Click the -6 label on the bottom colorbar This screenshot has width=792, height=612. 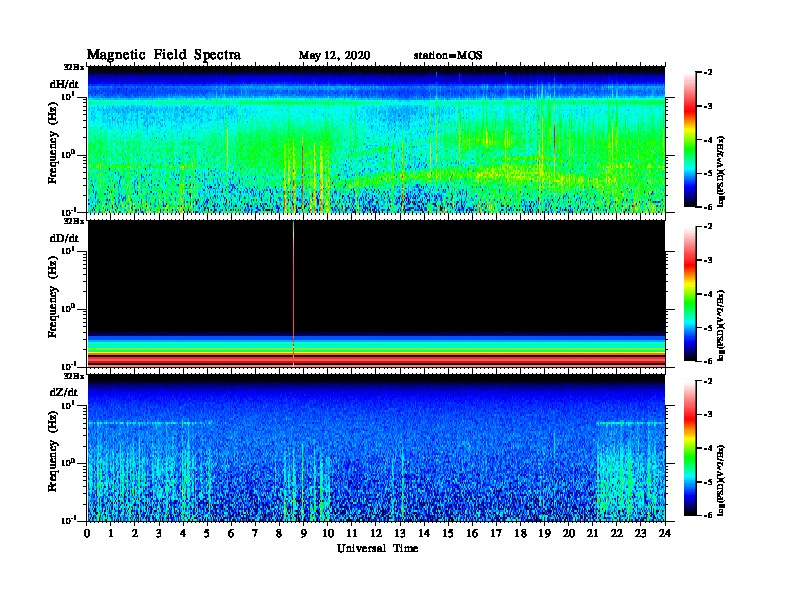click(708, 515)
